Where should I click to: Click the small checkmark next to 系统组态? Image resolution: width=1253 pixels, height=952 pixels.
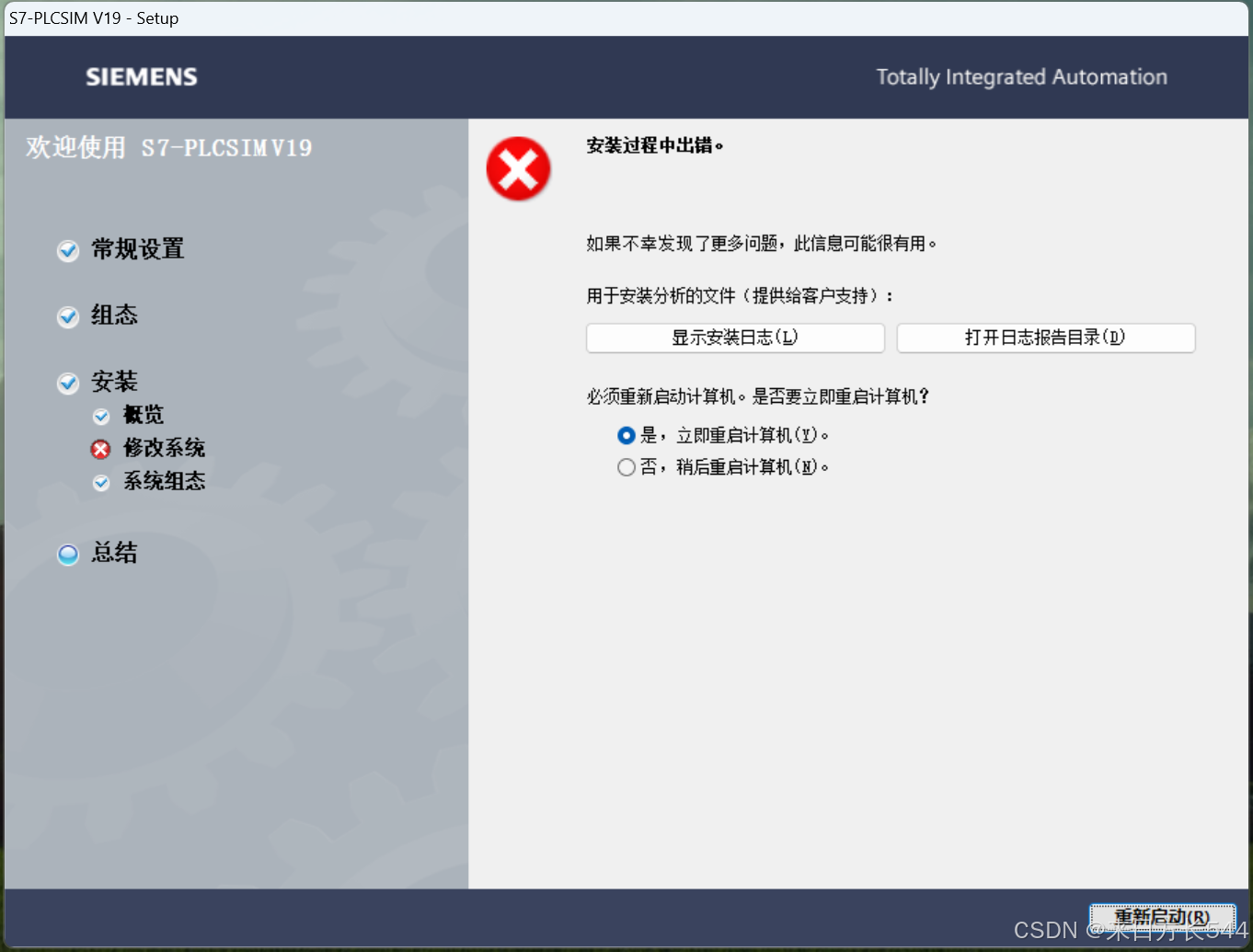[x=101, y=482]
